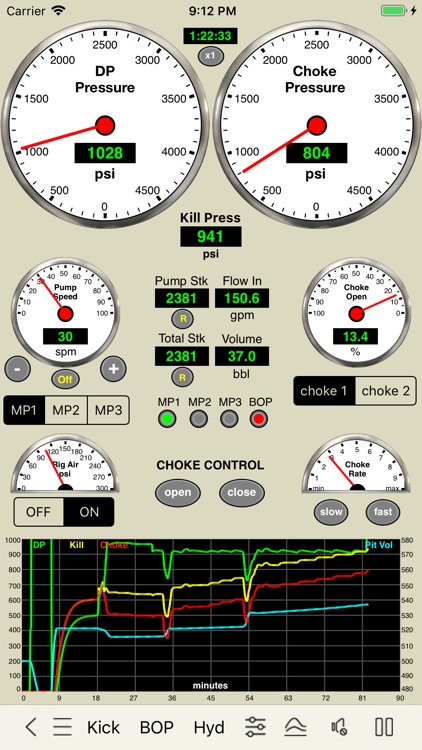Select MP3 pump segment

tap(108, 410)
